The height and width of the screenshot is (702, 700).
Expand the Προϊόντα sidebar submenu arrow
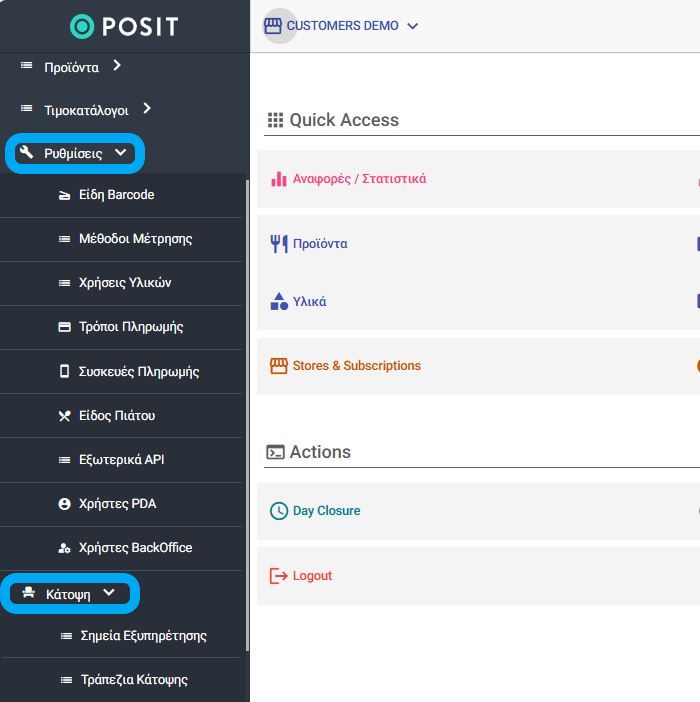click(117, 65)
